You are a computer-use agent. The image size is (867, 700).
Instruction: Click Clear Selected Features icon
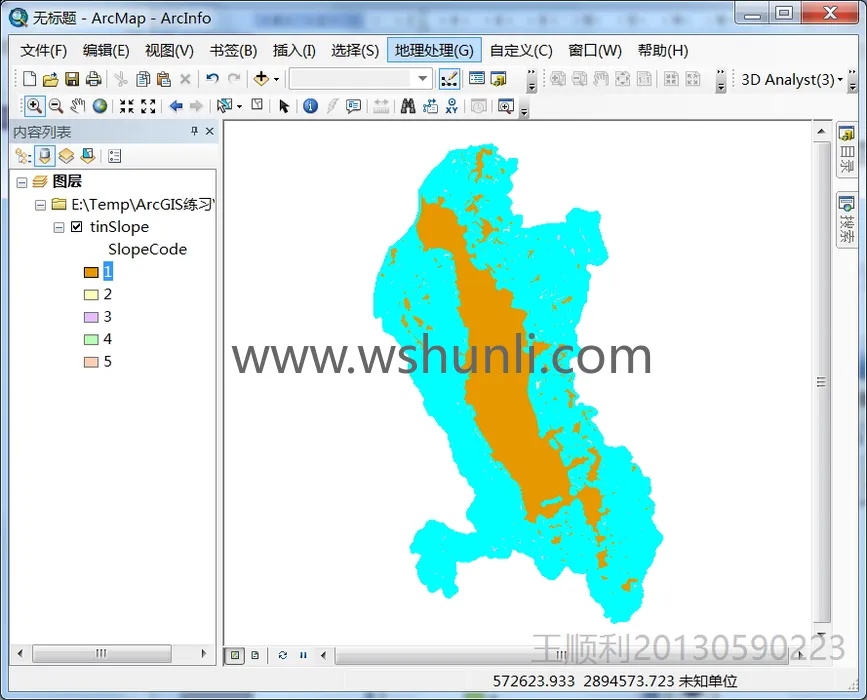pos(257,105)
